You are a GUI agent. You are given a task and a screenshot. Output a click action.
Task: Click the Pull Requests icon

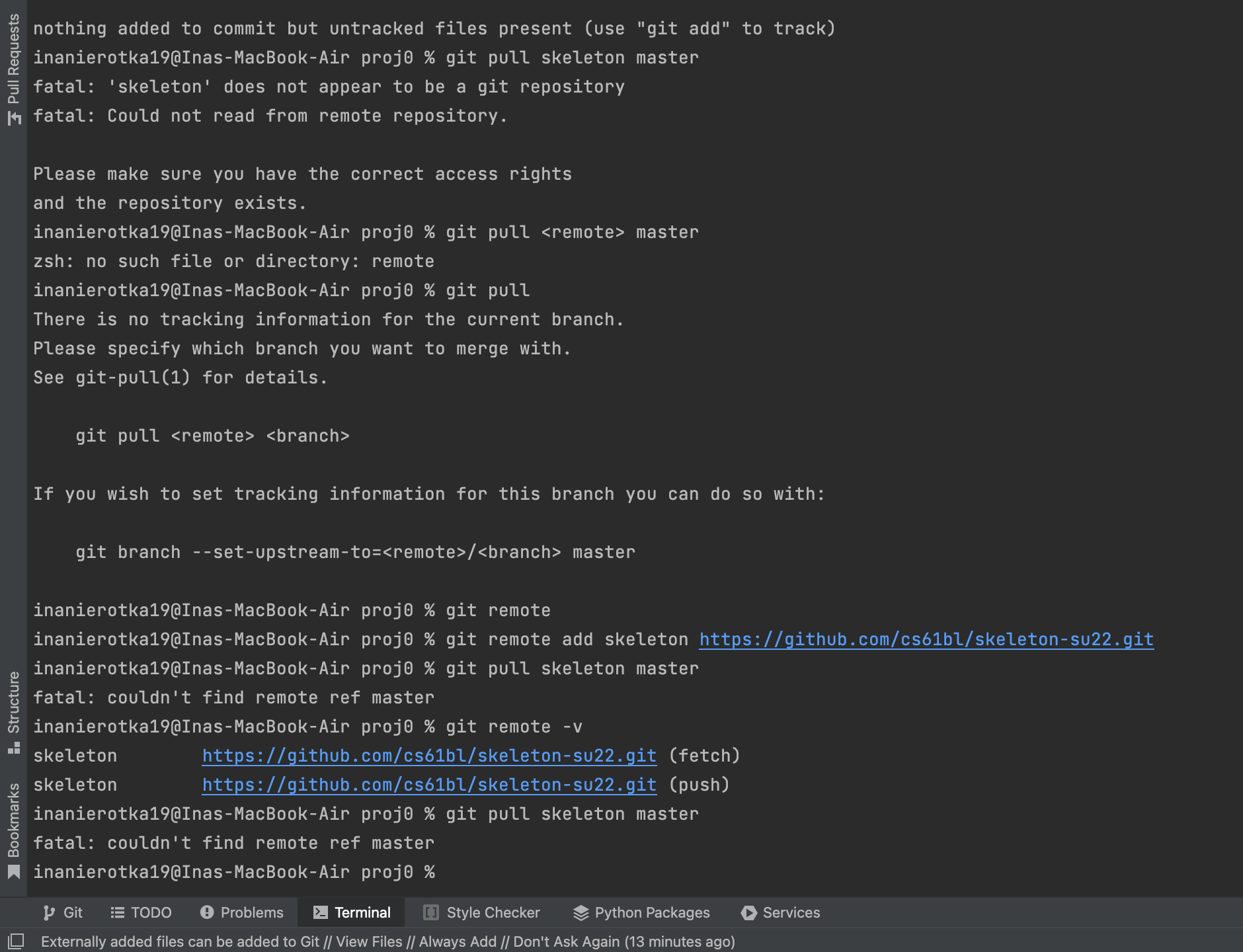click(x=14, y=118)
